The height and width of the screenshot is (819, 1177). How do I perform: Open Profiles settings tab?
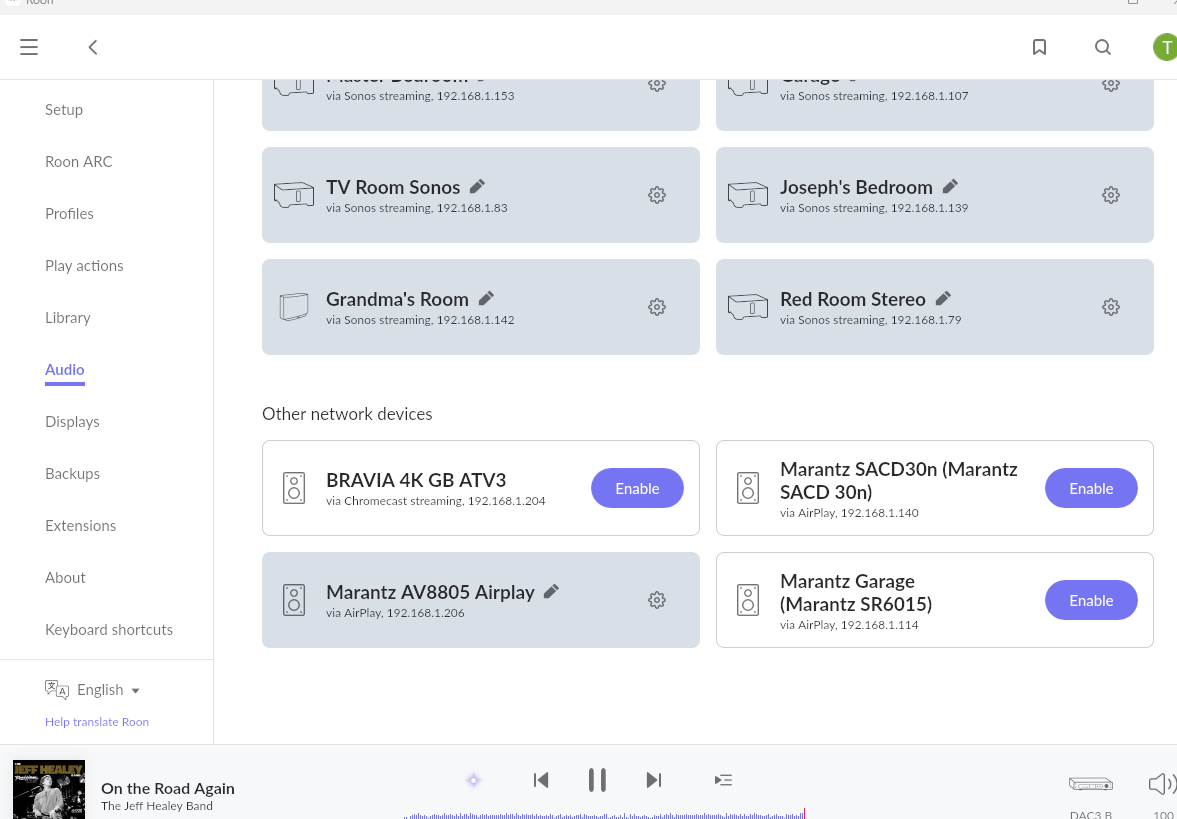coord(69,214)
